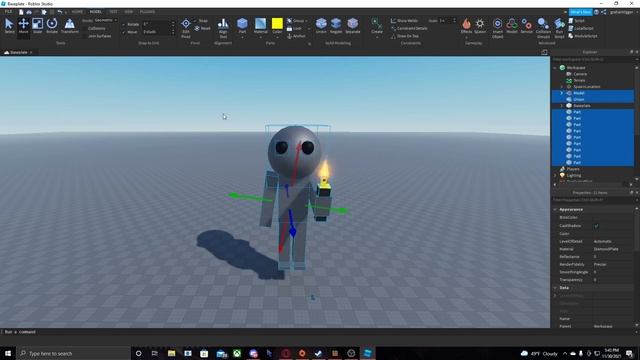Open the FILE menu
The width and height of the screenshot is (640, 360).
(x=8, y=12)
